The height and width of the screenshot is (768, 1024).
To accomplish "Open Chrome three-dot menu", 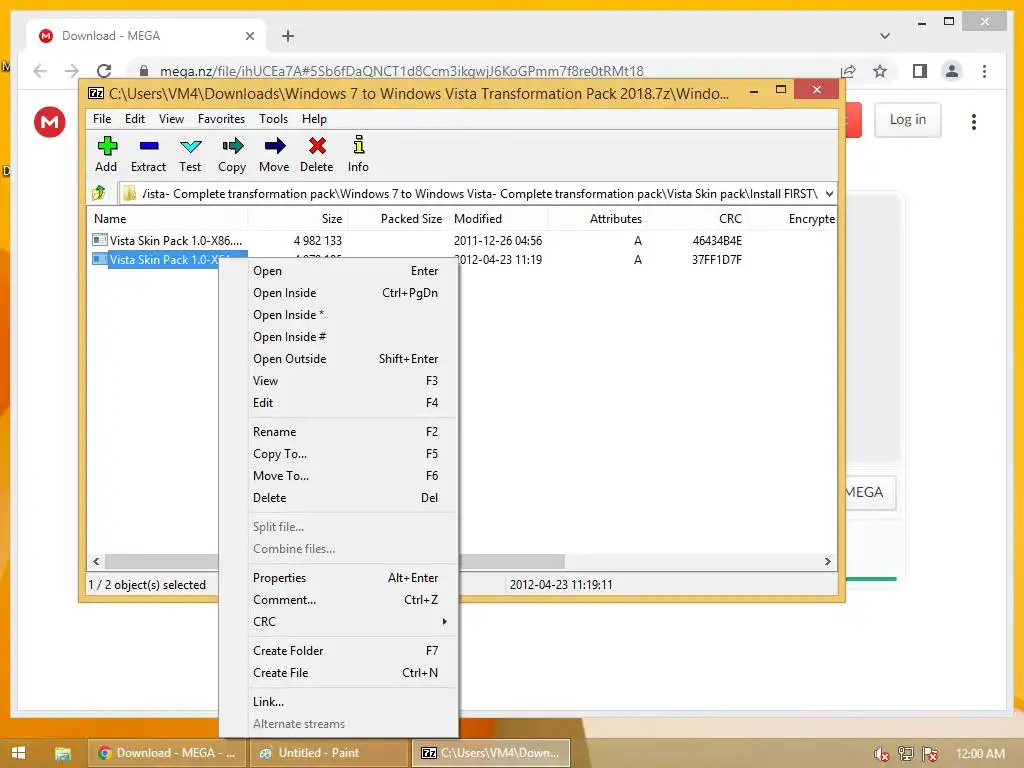I will [984, 71].
